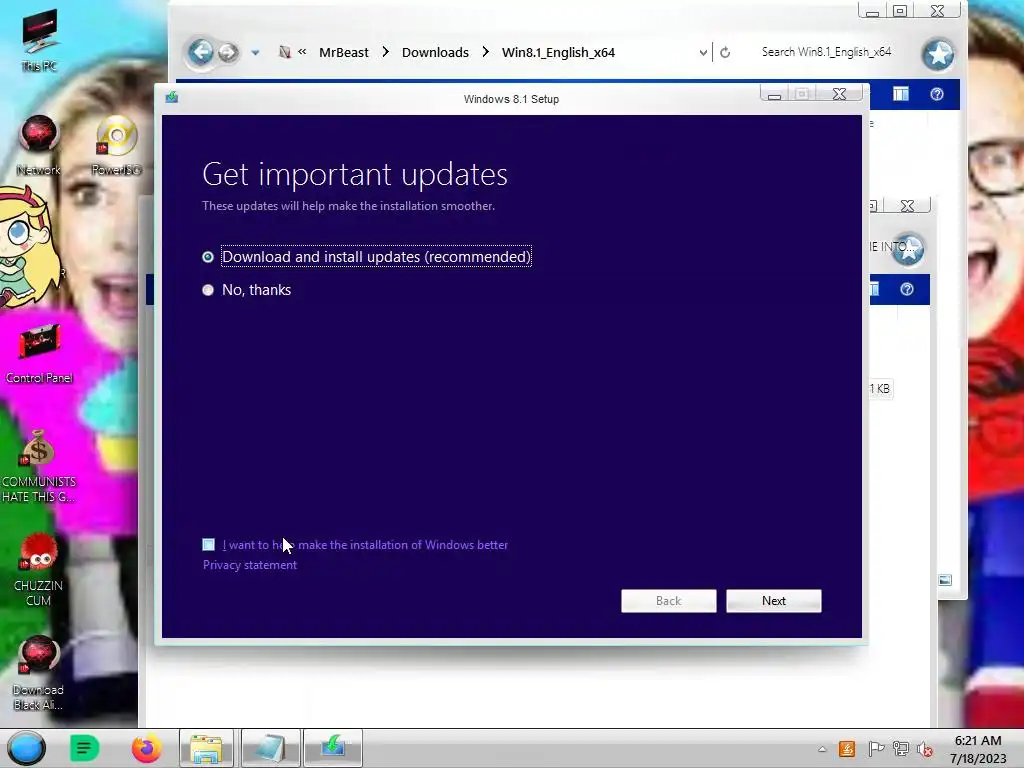Click the Back button in setup
Image resolution: width=1024 pixels, height=768 pixels.
click(668, 601)
